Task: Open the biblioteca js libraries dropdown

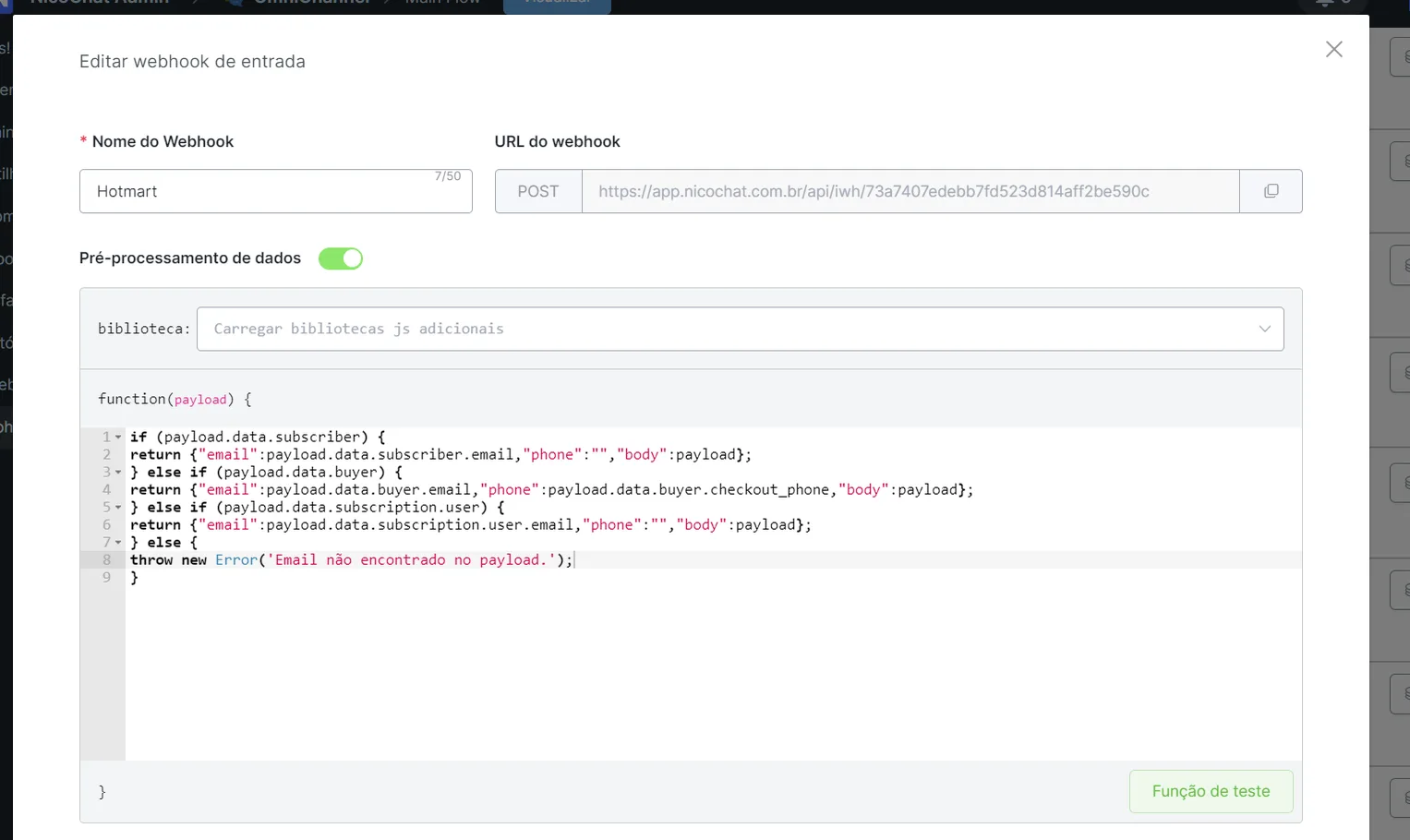Action: (x=740, y=329)
